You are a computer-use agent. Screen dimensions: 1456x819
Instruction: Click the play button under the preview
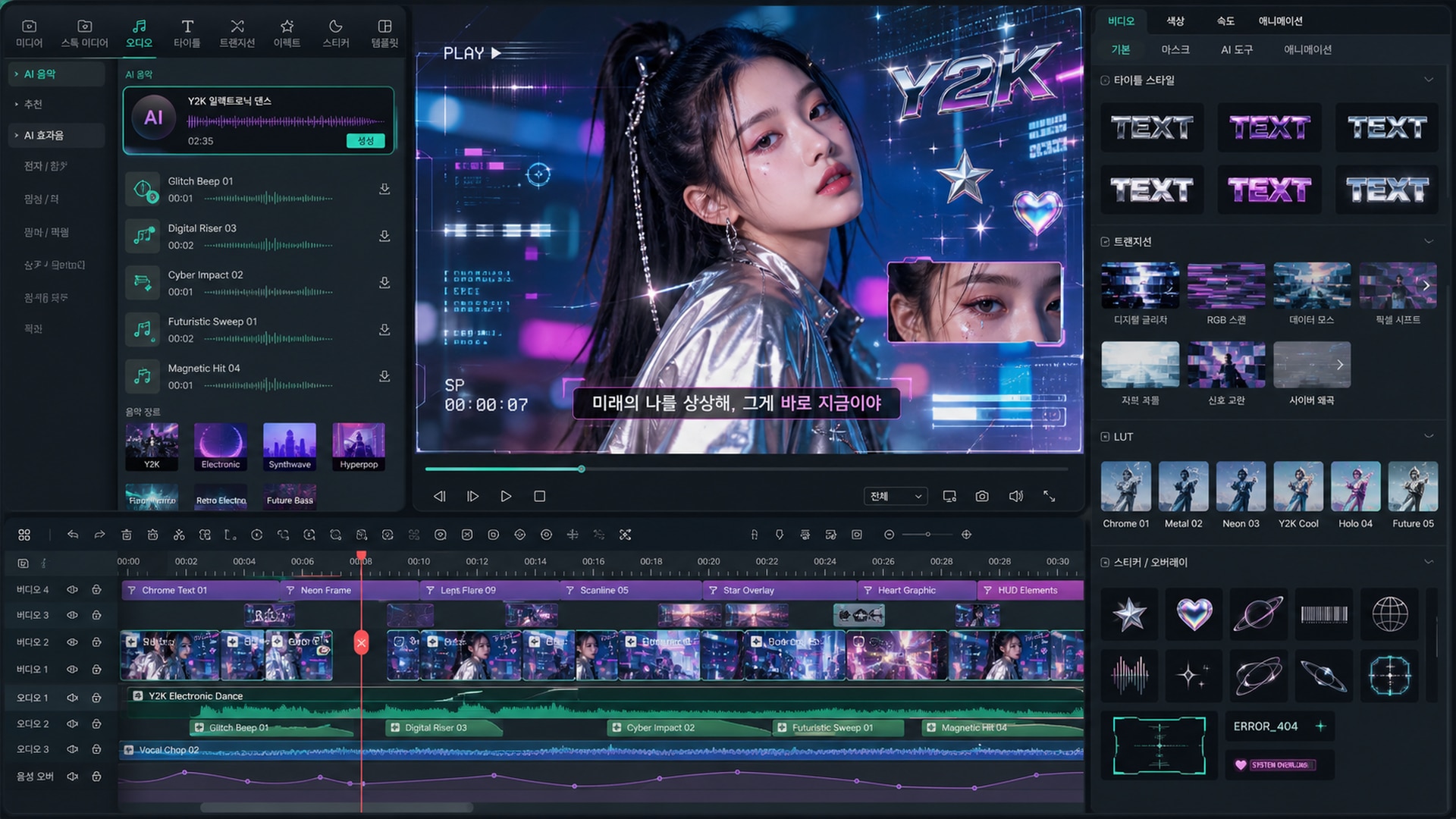[x=506, y=496]
